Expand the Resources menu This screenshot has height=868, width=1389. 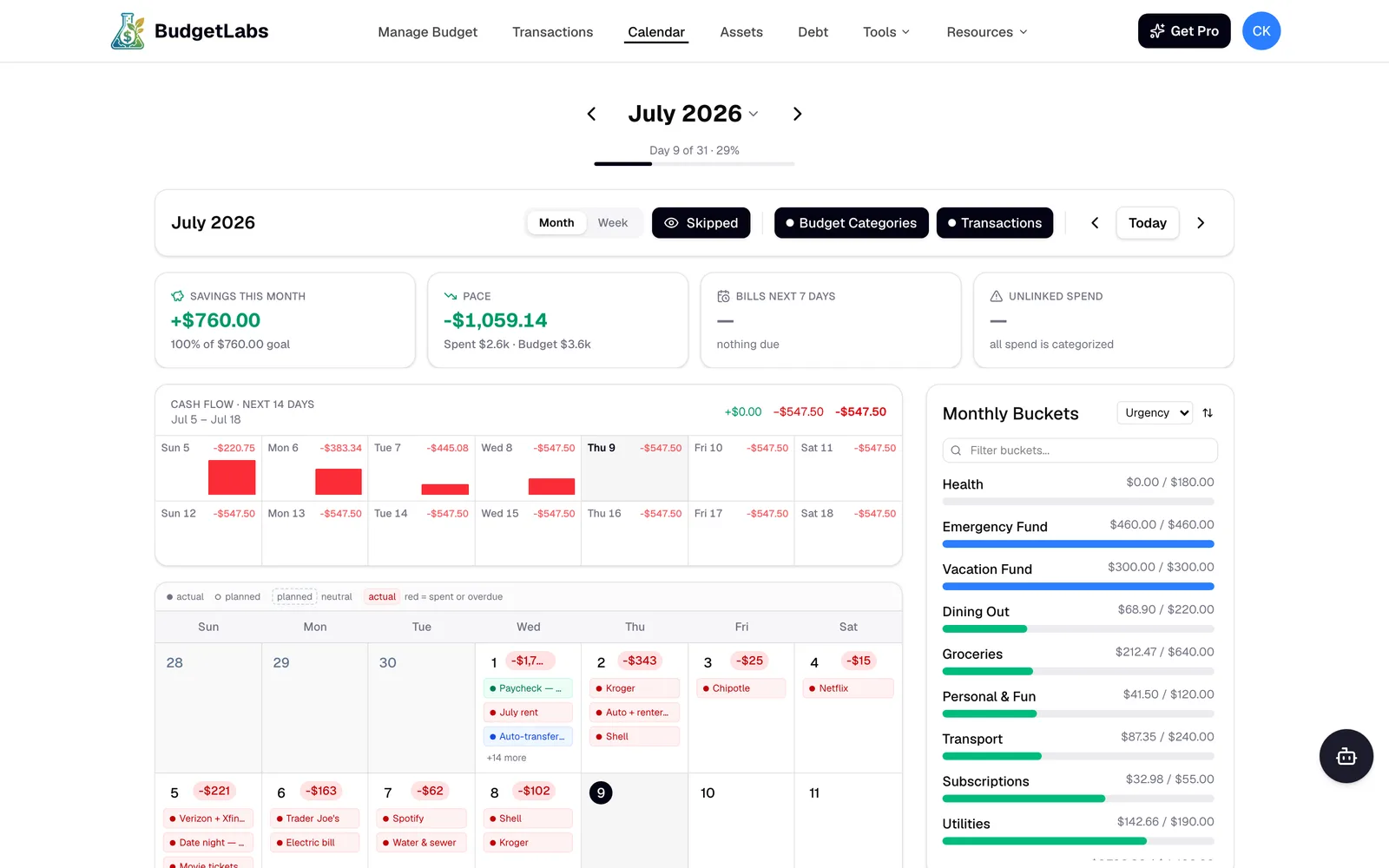[x=987, y=32]
